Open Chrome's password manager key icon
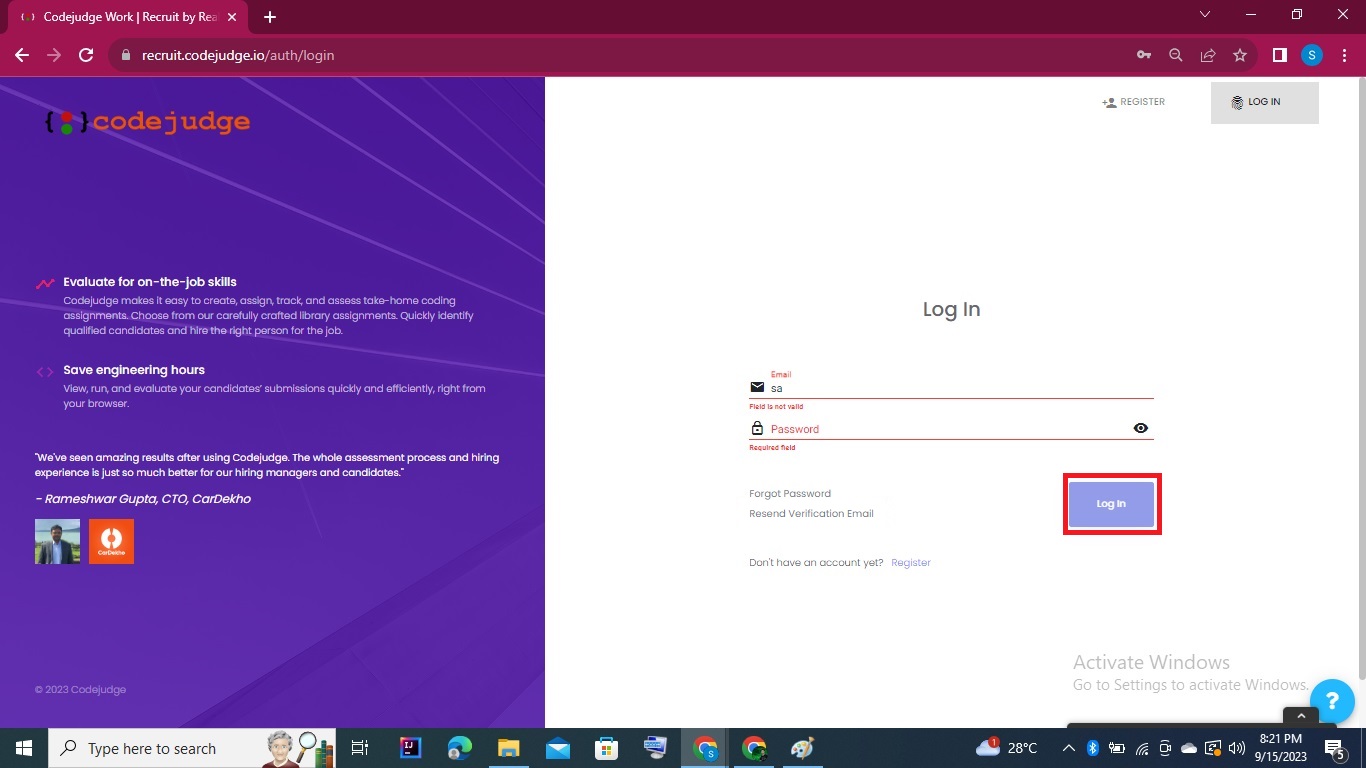Image resolution: width=1366 pixels, height=768 pixels. [1143, 55]
